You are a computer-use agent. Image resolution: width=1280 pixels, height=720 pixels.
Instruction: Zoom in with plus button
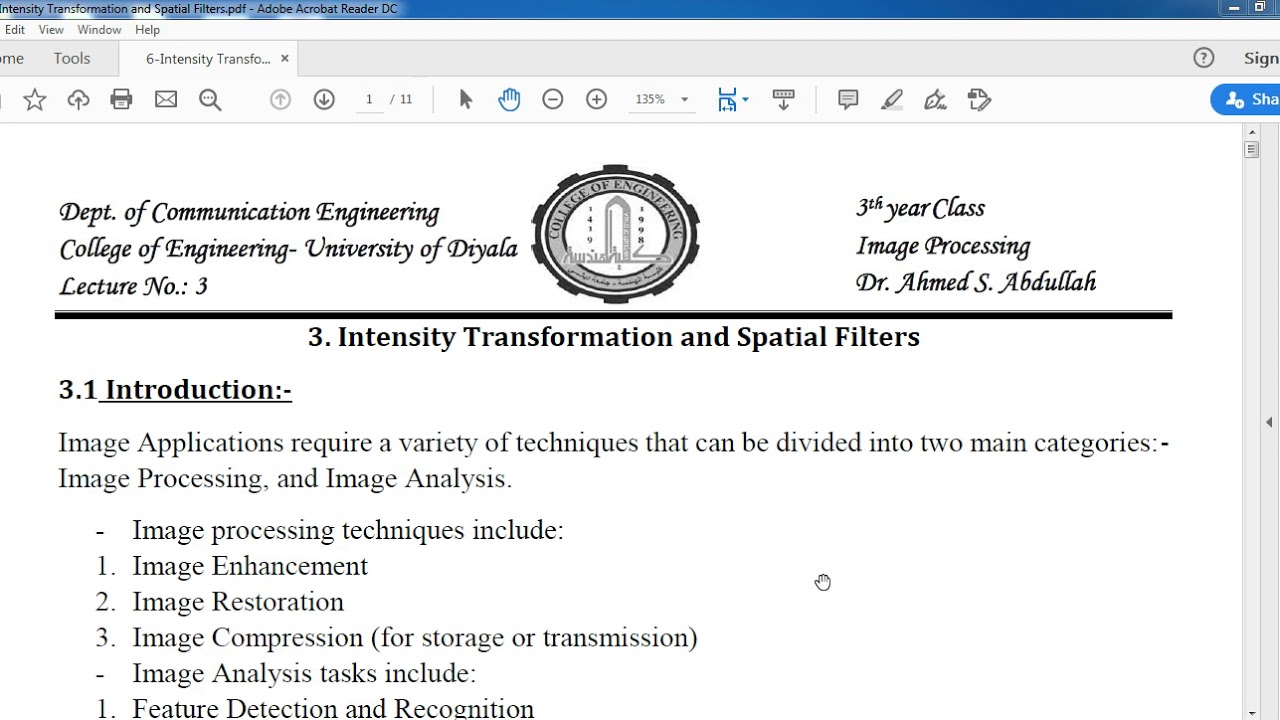[597, 100]
